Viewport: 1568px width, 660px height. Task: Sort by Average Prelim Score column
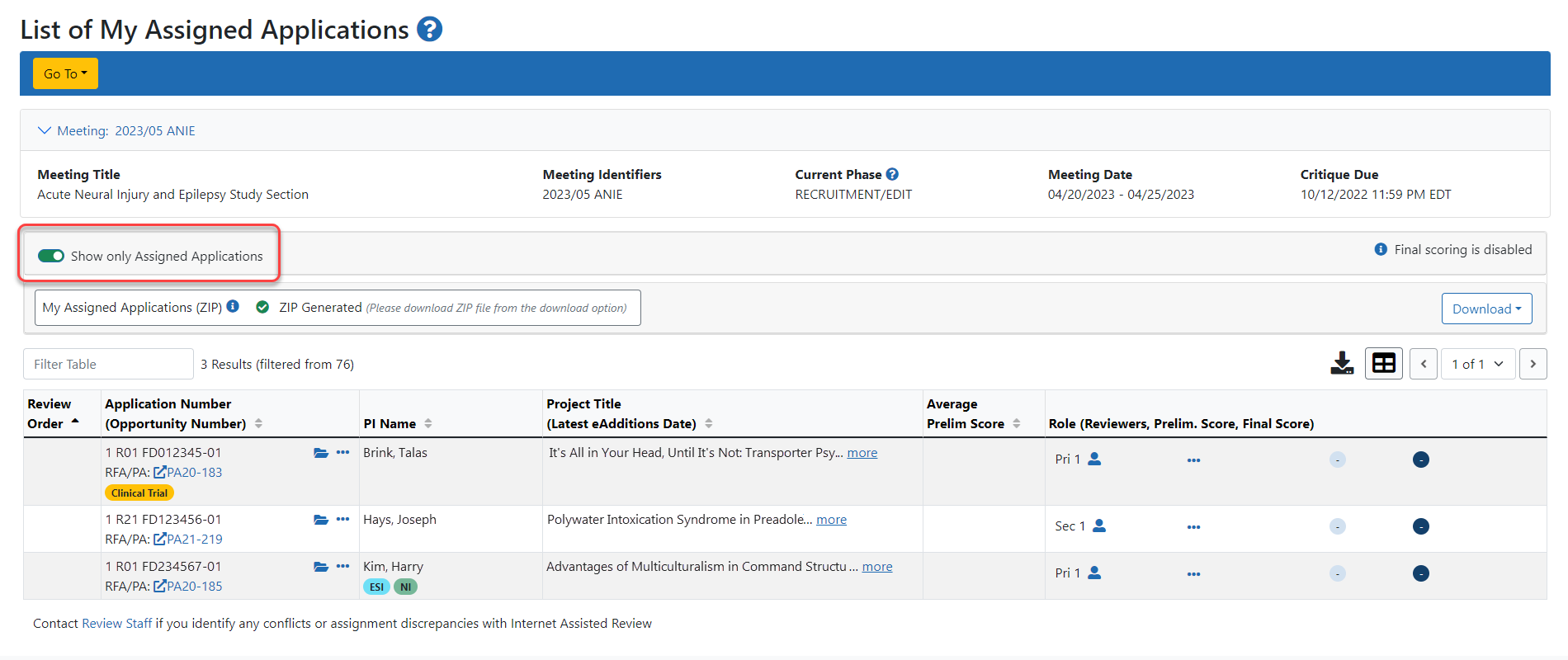click(1016, 423)
